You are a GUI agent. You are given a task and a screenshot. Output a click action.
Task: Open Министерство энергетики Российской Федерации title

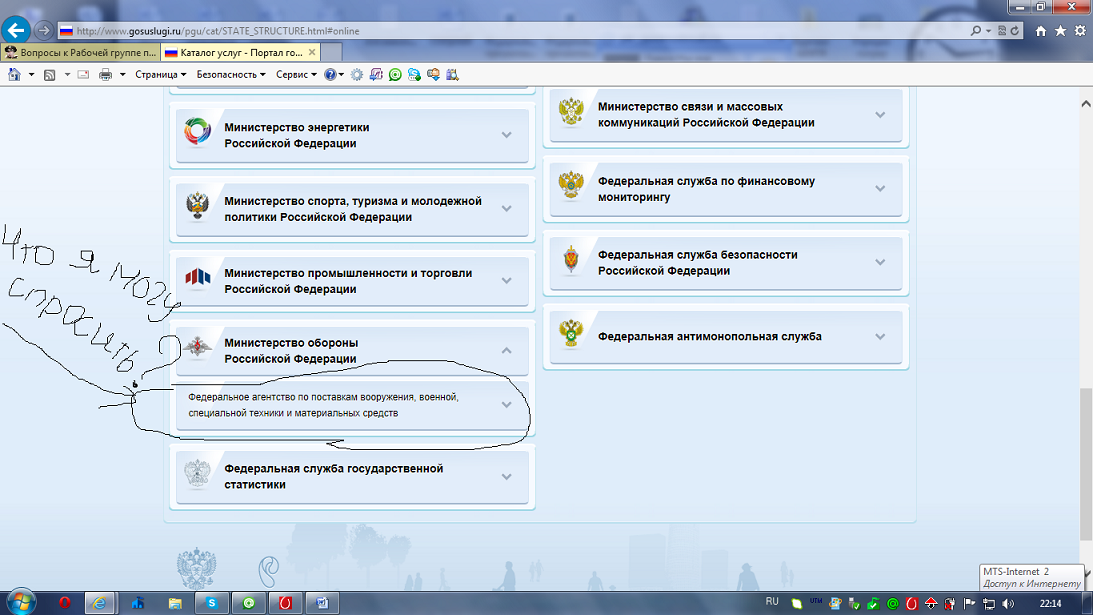pyautogui.click(x=297, y=135)
